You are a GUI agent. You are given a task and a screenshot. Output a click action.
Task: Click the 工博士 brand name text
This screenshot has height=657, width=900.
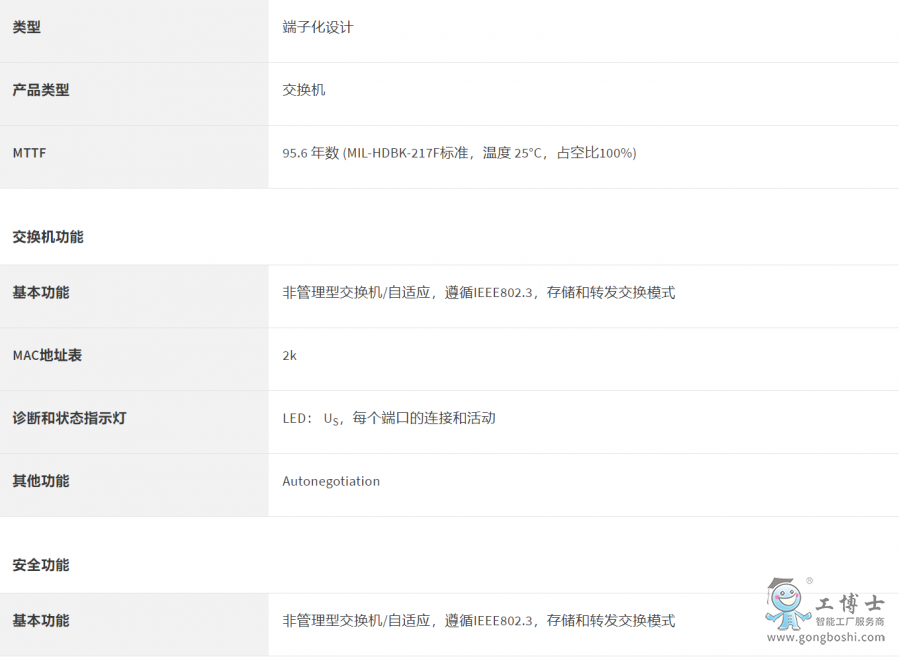849,603
